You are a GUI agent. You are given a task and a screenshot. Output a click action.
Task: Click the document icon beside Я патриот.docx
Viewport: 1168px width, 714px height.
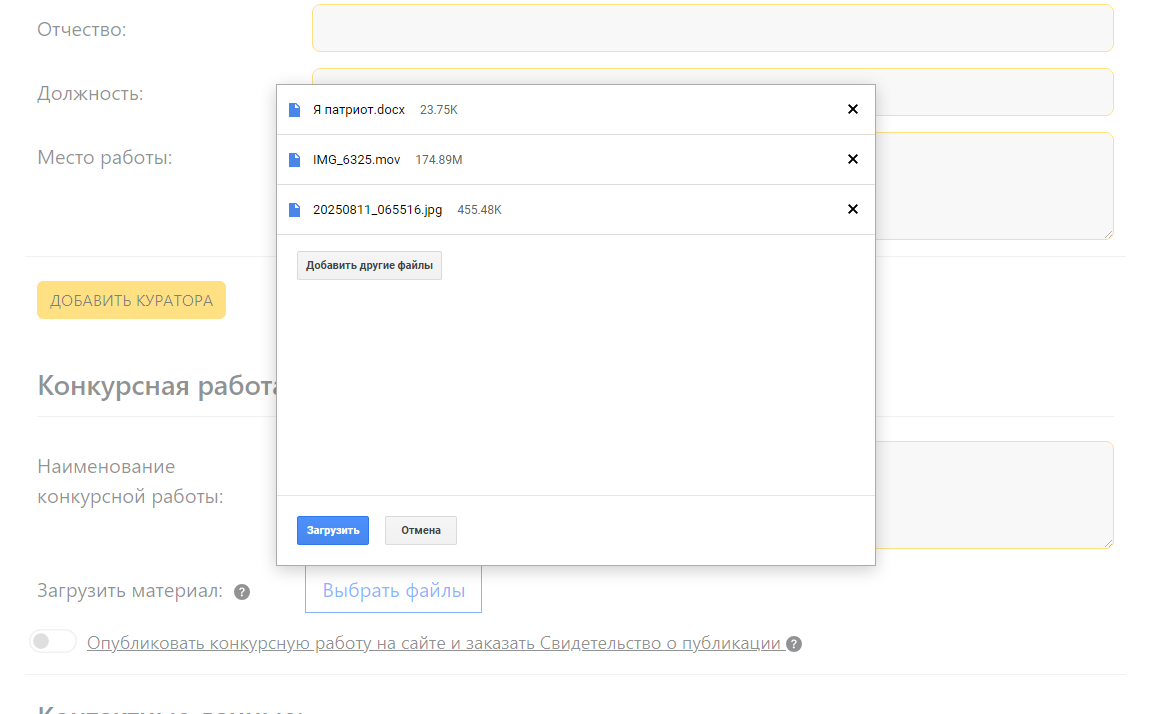pyautogui.click(x=294, y=110)
